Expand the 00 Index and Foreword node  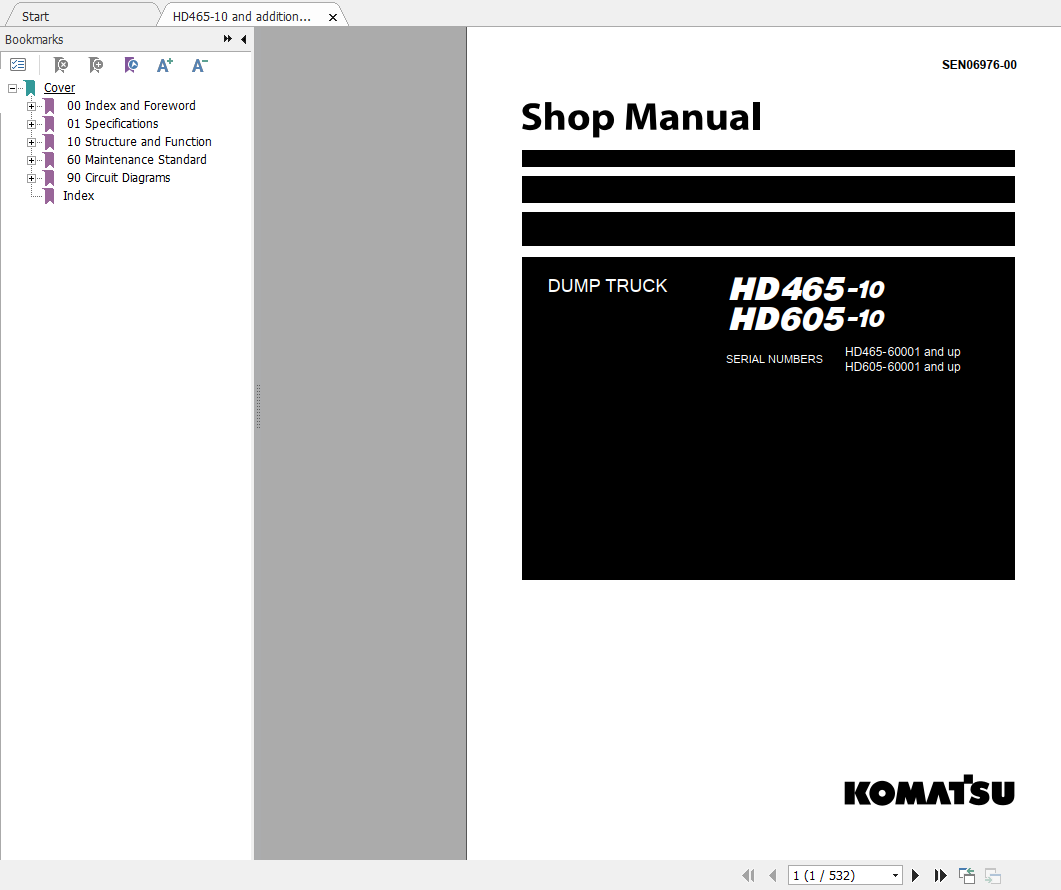click(x=31, y=106)
